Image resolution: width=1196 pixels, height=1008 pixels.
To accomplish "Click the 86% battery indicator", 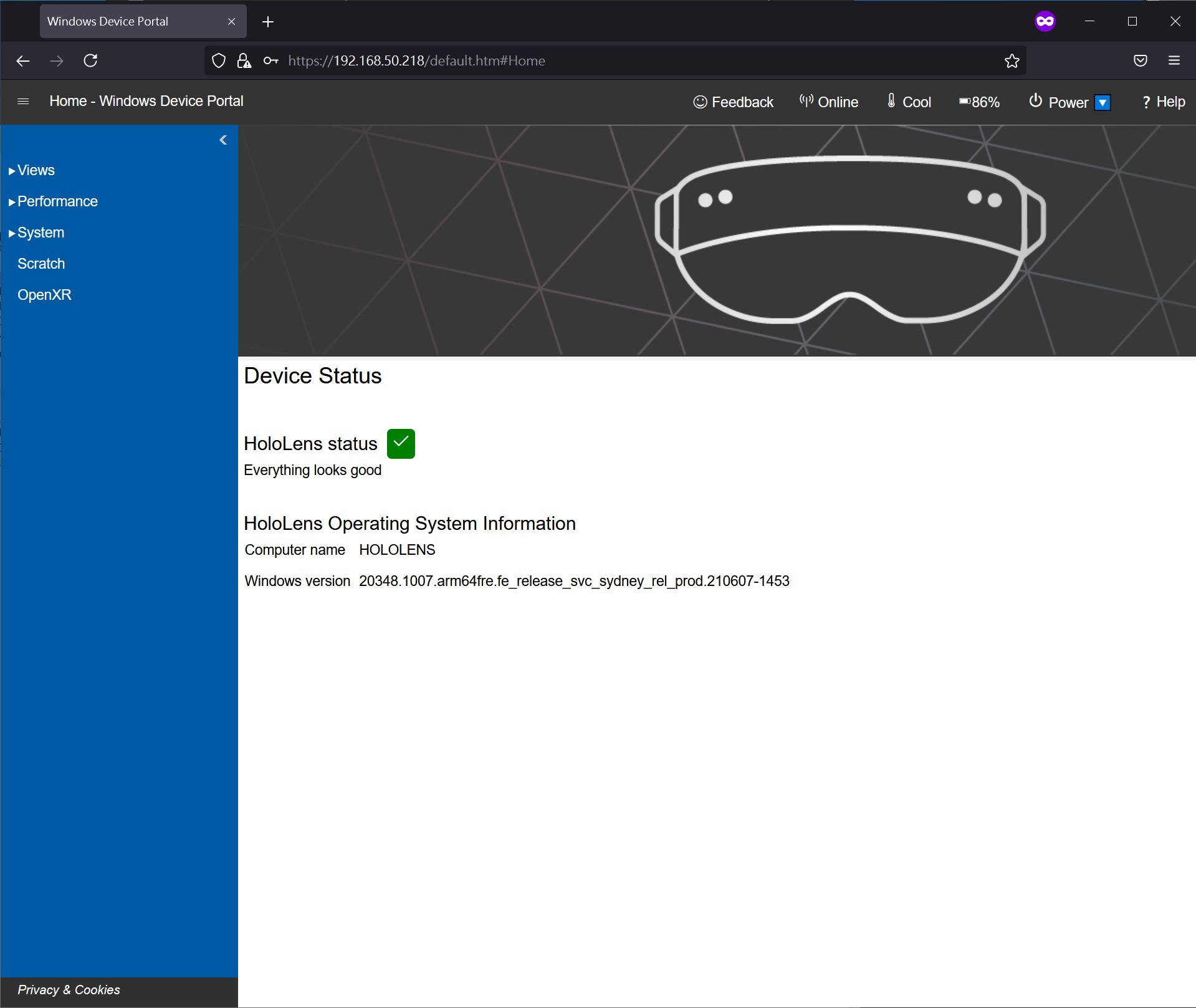I will point(979,102).
